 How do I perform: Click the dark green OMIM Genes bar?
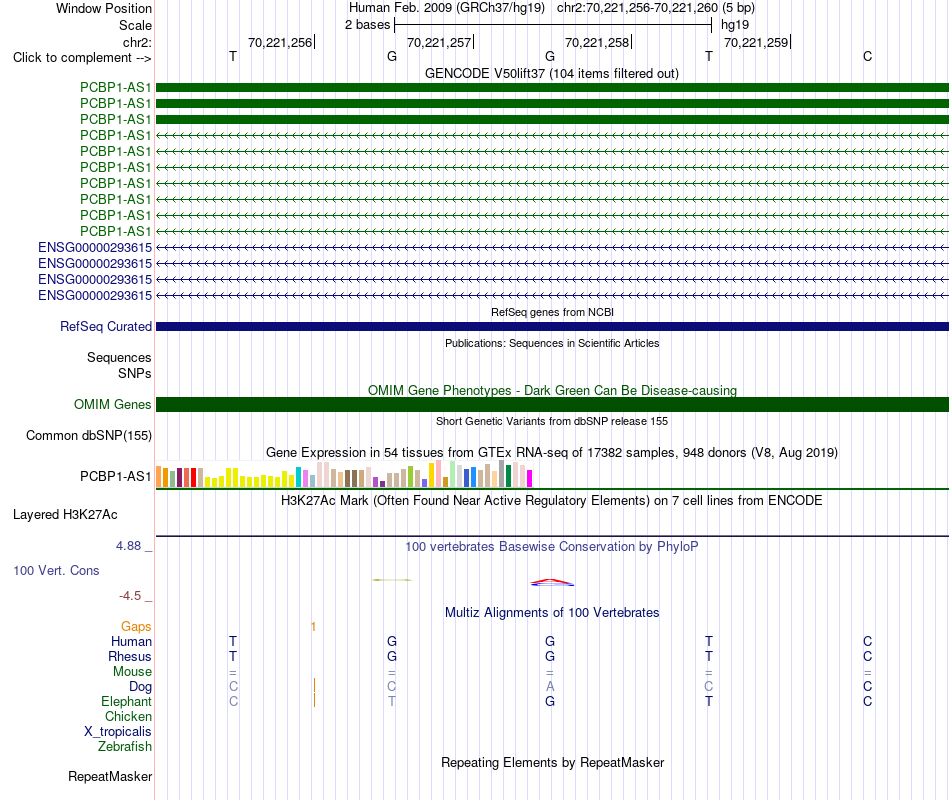(x=552, y=404)
